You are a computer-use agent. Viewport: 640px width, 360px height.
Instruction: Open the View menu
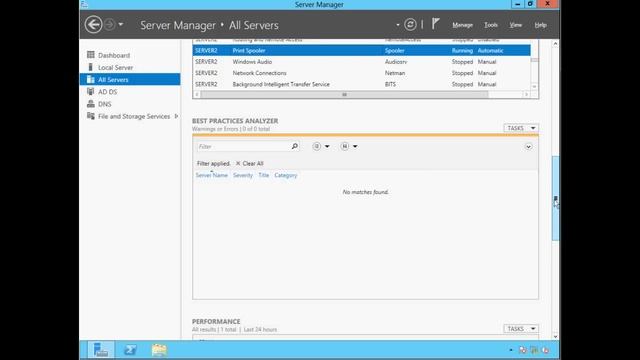516,25
